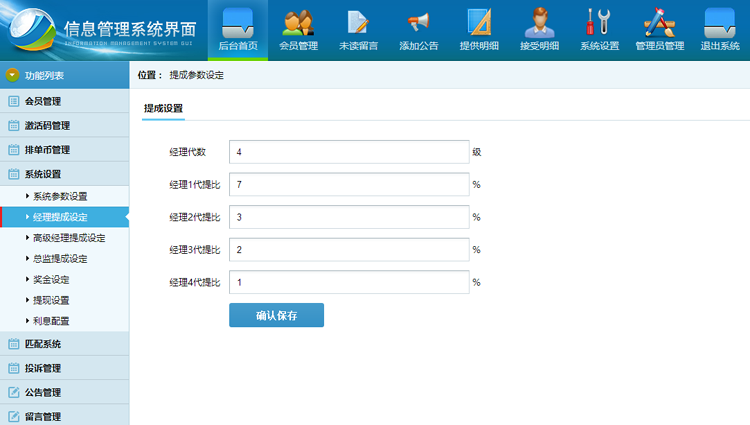The image size is (750, 425).
Task: Click the 留言管理 edit icon
Action: point(14,416)
